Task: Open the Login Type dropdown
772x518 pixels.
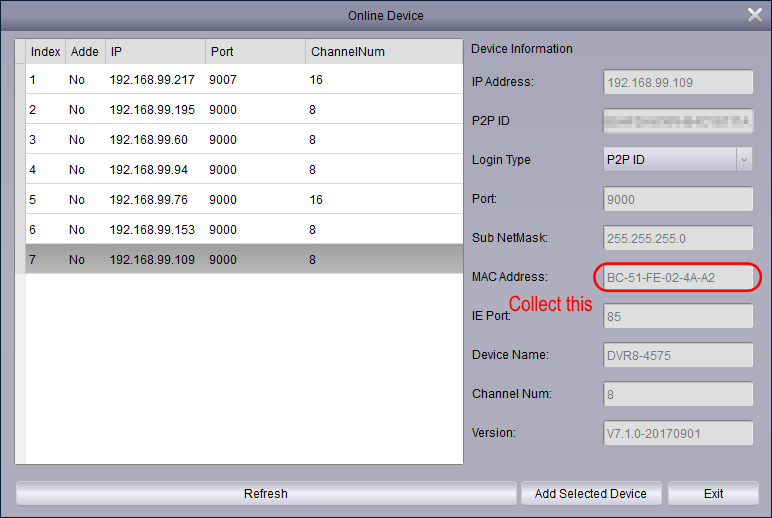Action: click(743, 160)
